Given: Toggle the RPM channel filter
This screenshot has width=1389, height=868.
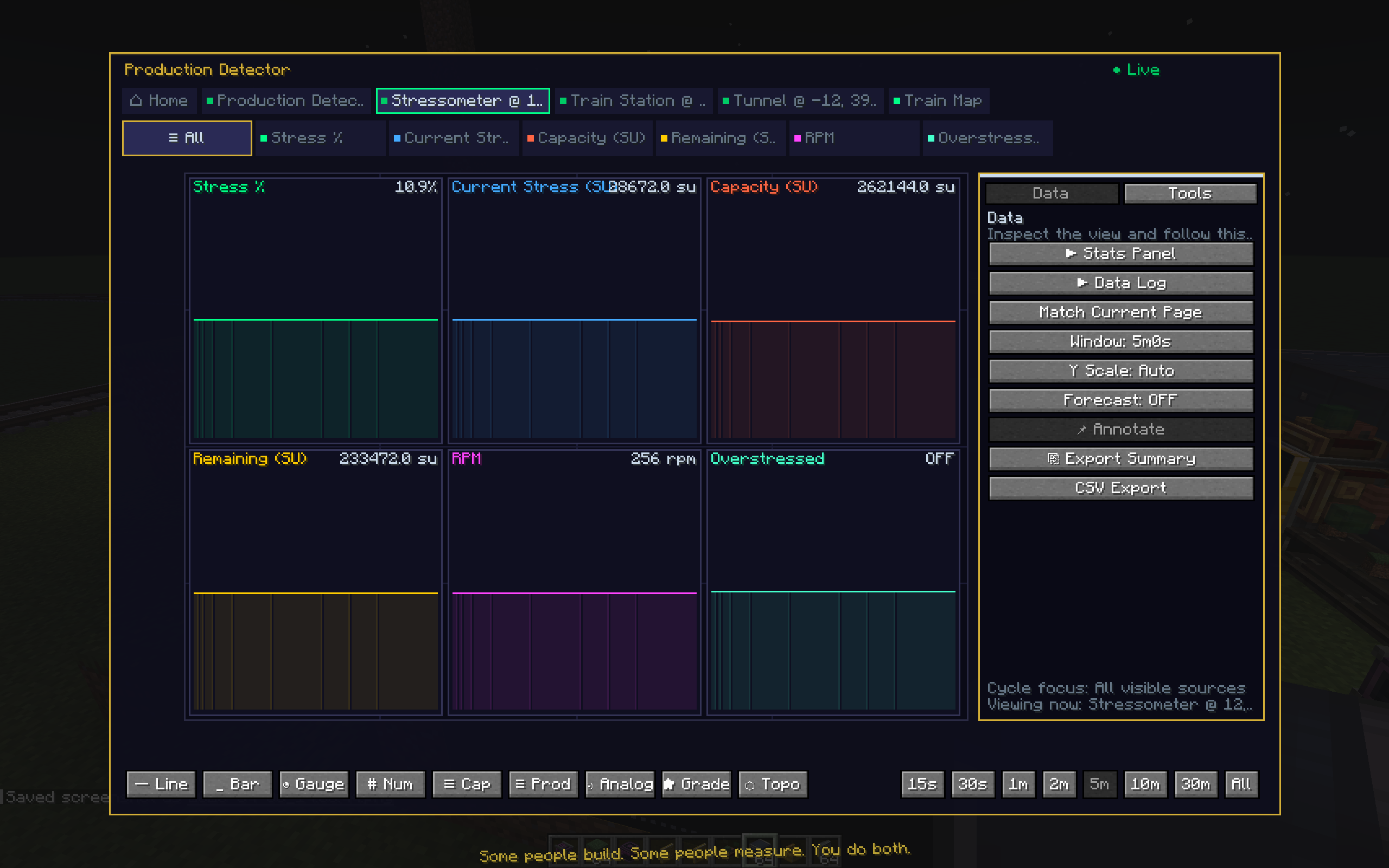Looking at the screenshot, I should 854,138.
